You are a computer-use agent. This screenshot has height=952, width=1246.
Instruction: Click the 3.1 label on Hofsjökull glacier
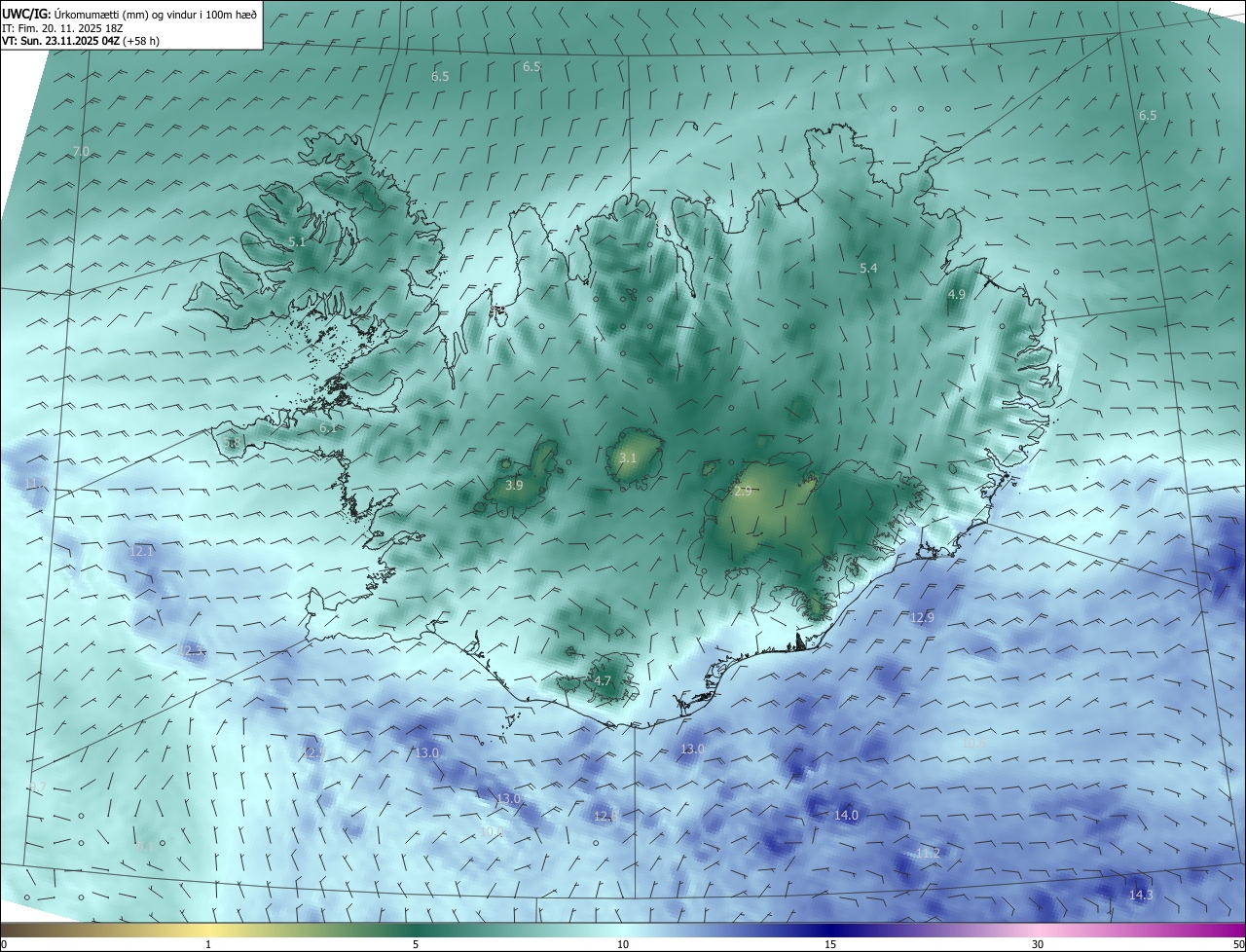(628, 458)
